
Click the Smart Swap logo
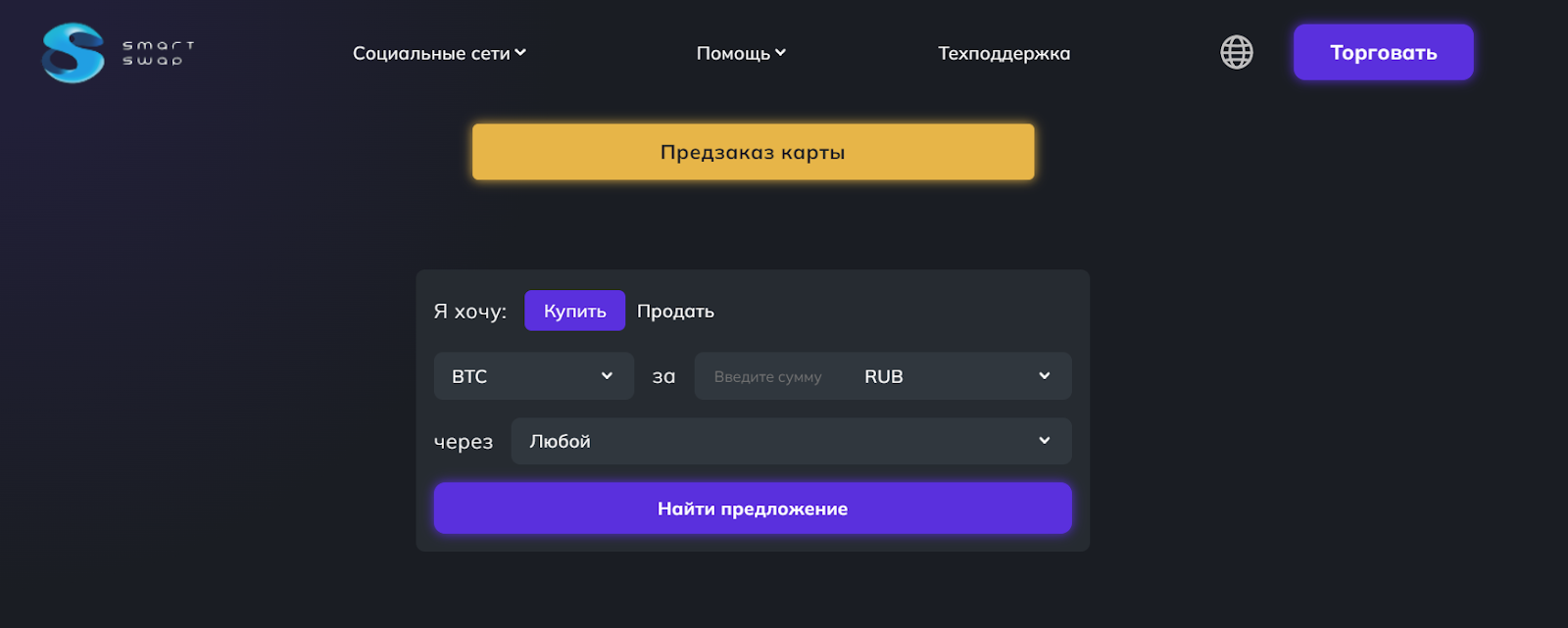click(118, 53)
